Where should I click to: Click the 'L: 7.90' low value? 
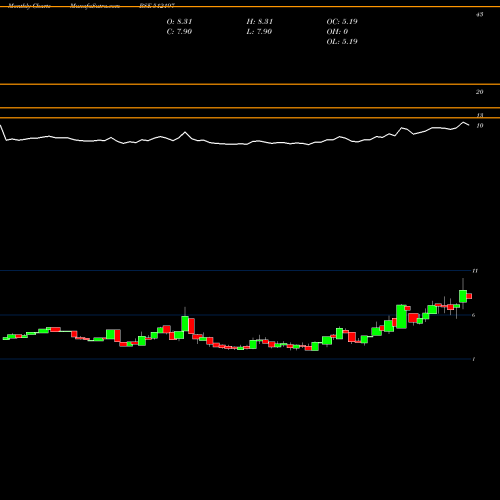coord(259,32)
